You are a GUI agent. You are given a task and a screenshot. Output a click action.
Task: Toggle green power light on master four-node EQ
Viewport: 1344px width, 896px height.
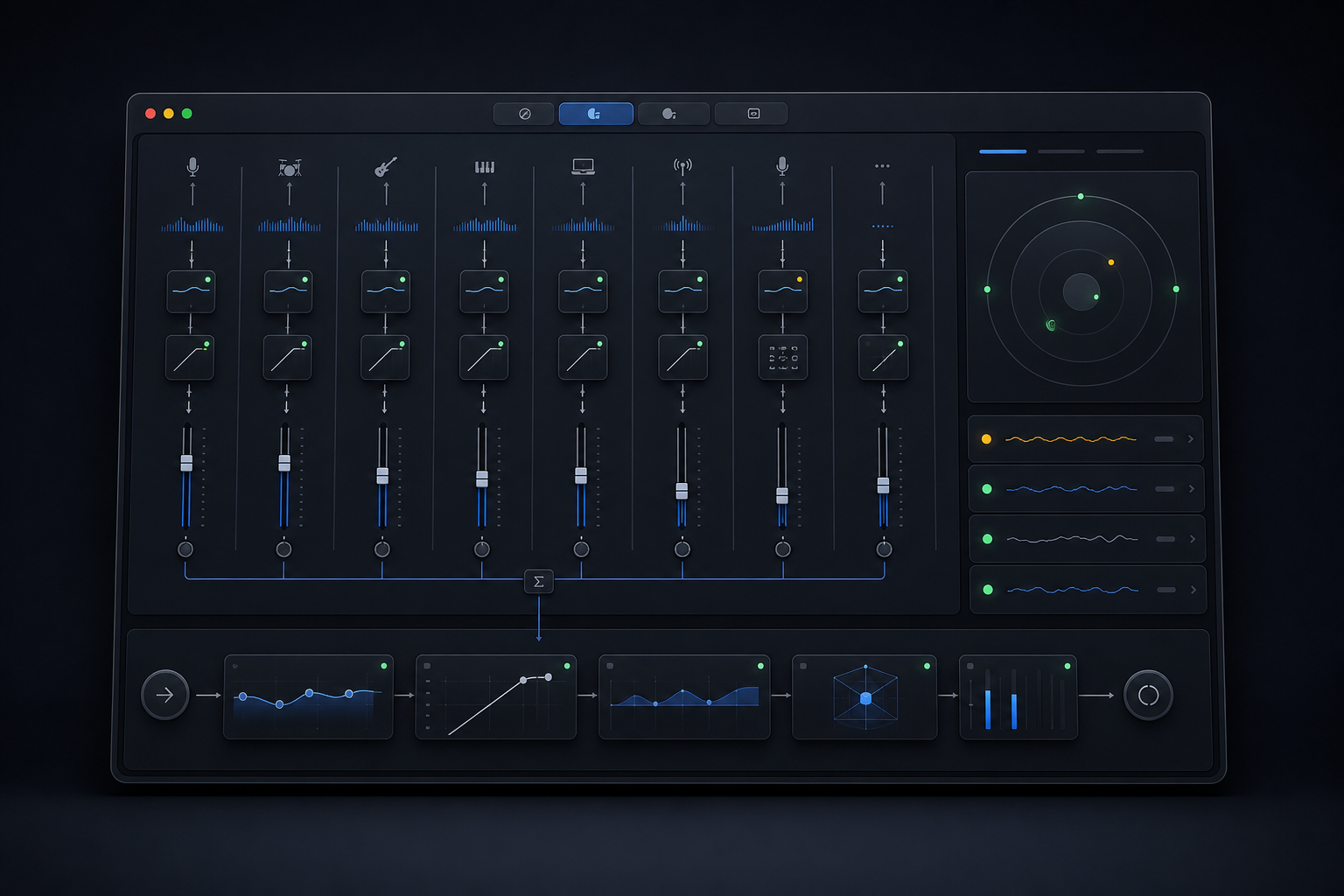(x=383, y=666)
